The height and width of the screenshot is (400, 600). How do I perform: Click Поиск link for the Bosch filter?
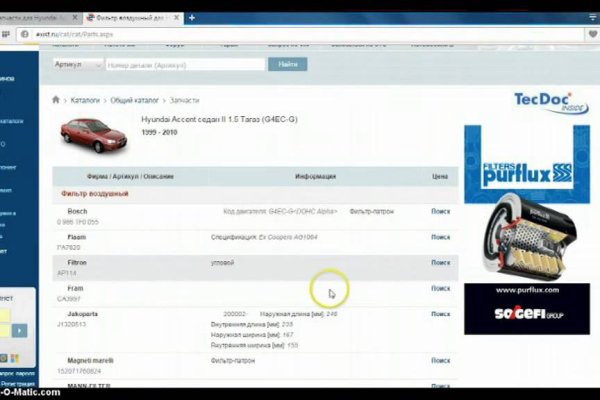440,211
